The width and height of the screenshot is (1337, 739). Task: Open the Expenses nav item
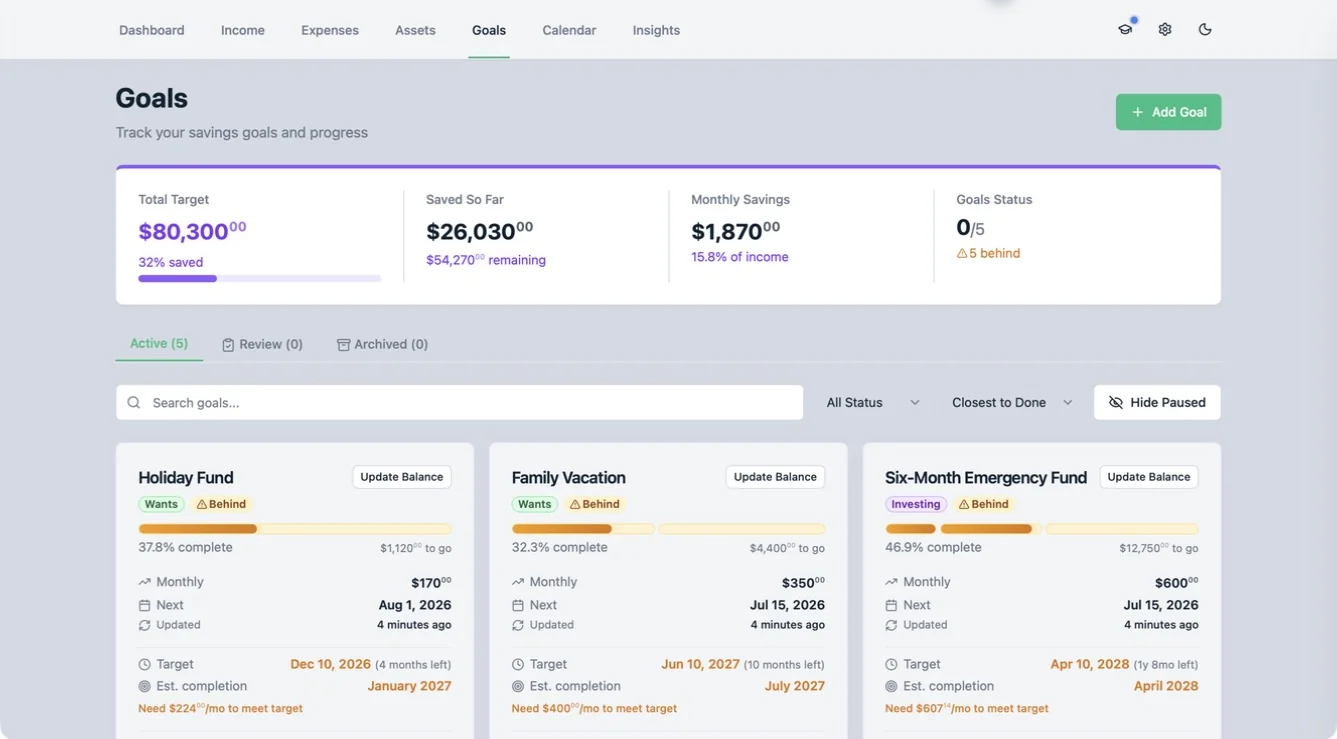[x=330, y=30]
